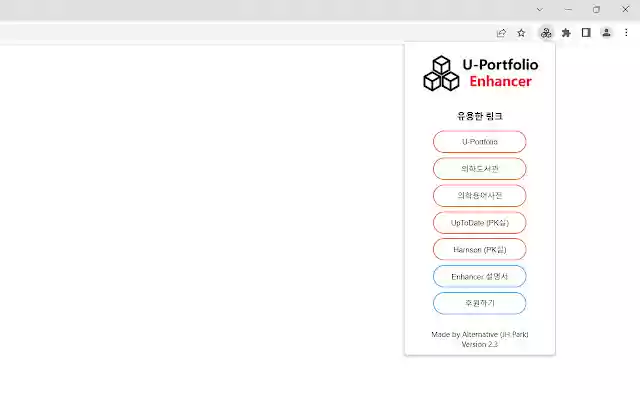Open the U-Portfolio link button
The image size is (640, 400).
(x=480, y=142)
